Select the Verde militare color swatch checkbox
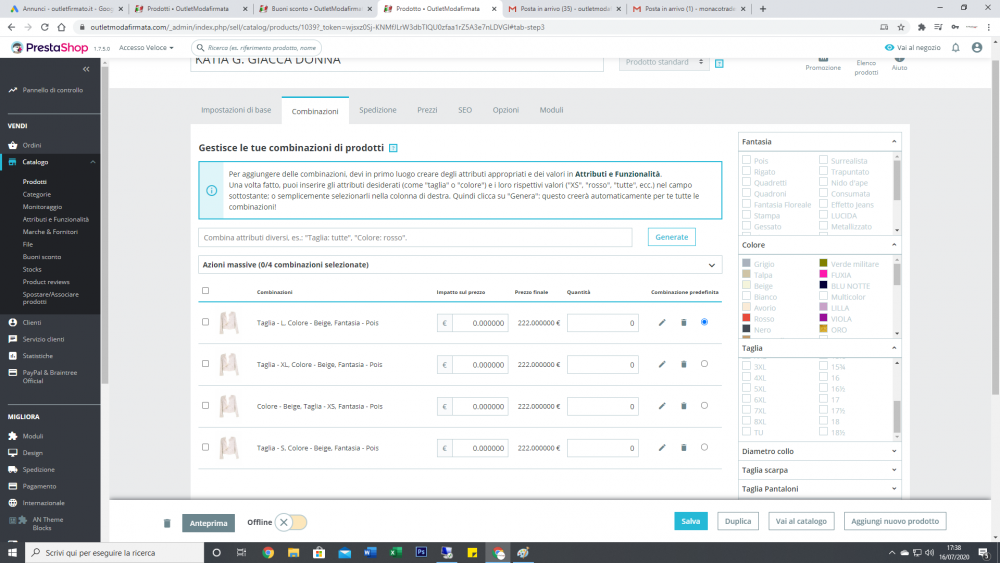 click(x=823, y=263)
